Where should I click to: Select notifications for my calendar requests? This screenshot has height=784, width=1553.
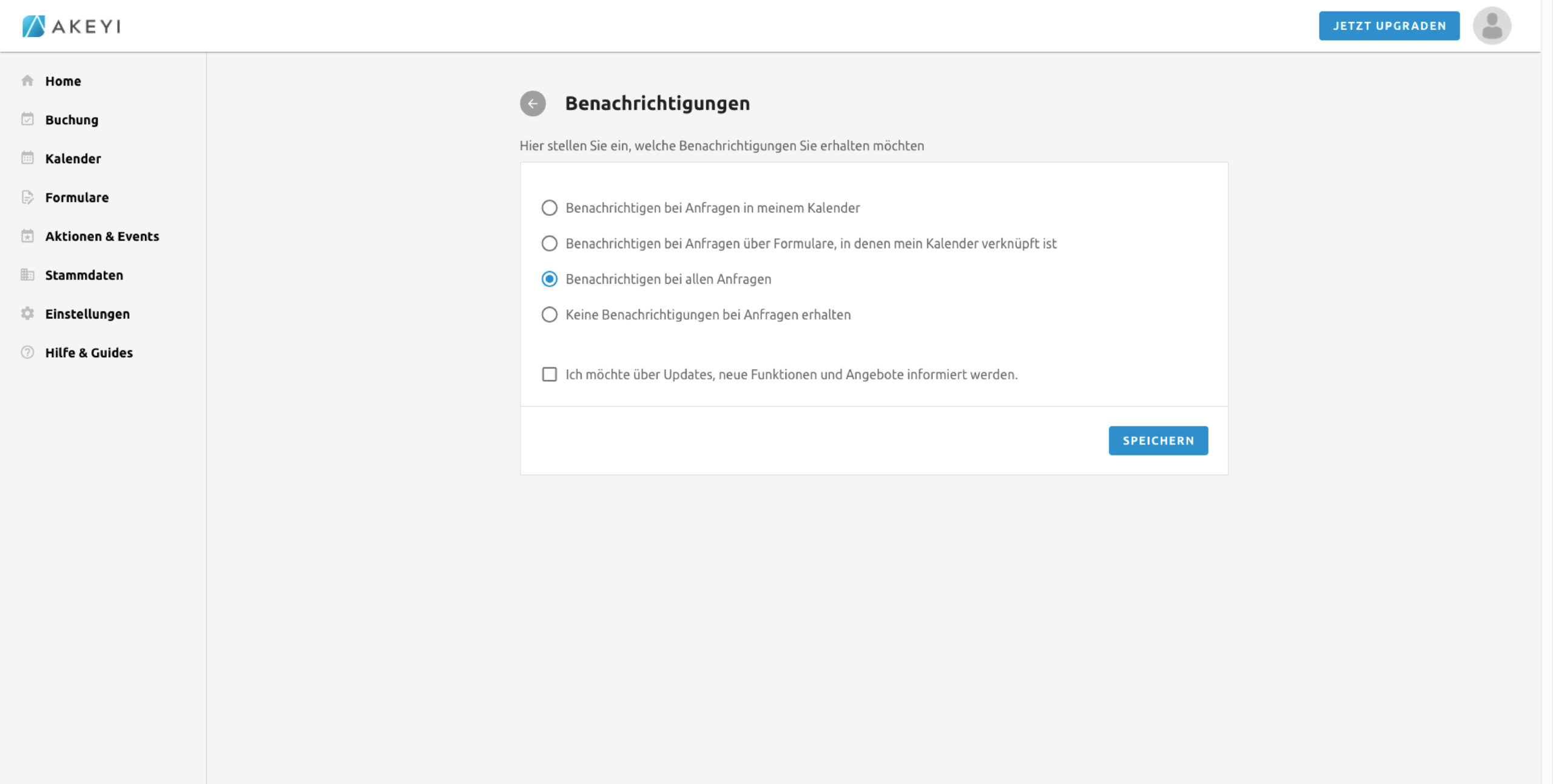tap(549, 208)
